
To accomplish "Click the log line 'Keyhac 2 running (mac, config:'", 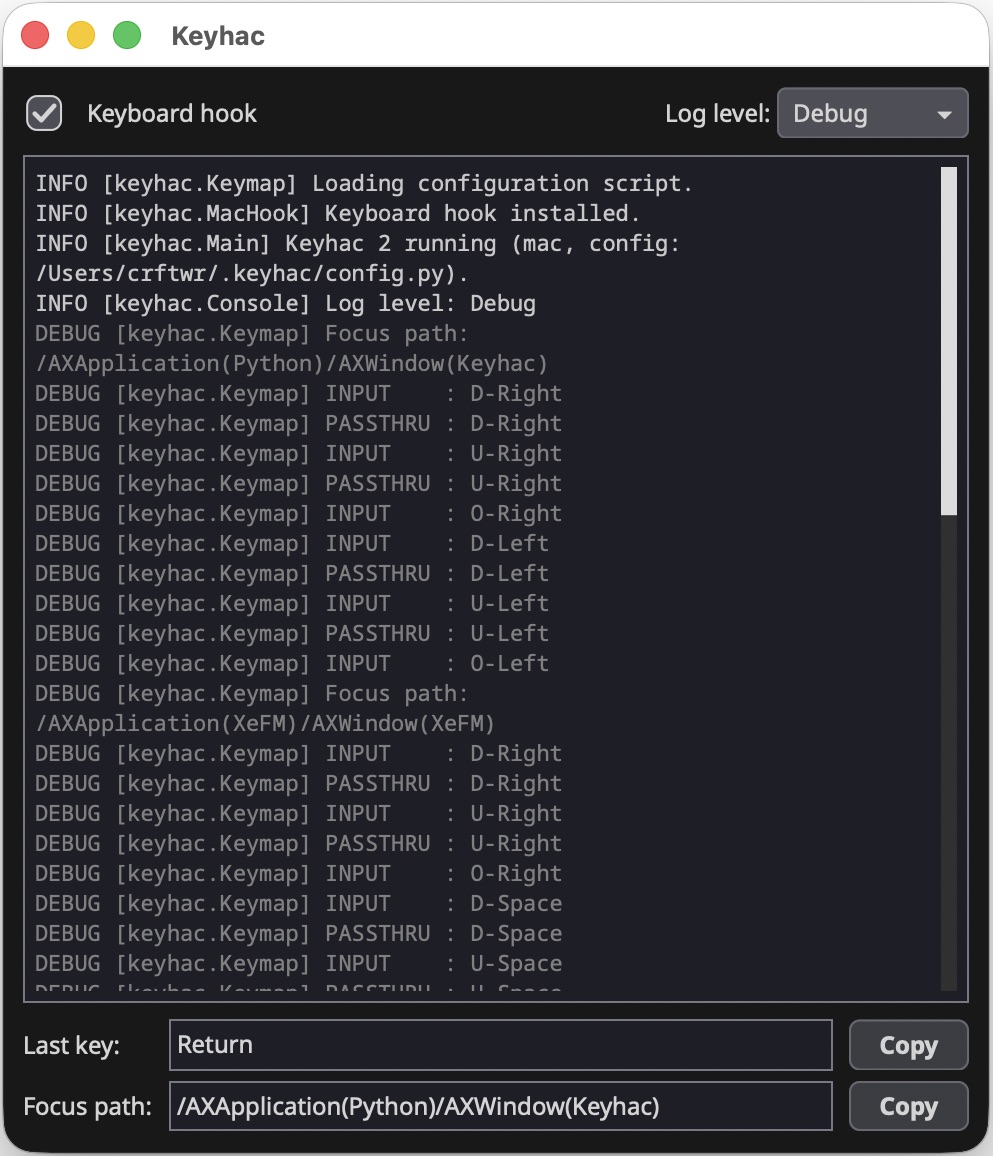I will click(358, 244).
